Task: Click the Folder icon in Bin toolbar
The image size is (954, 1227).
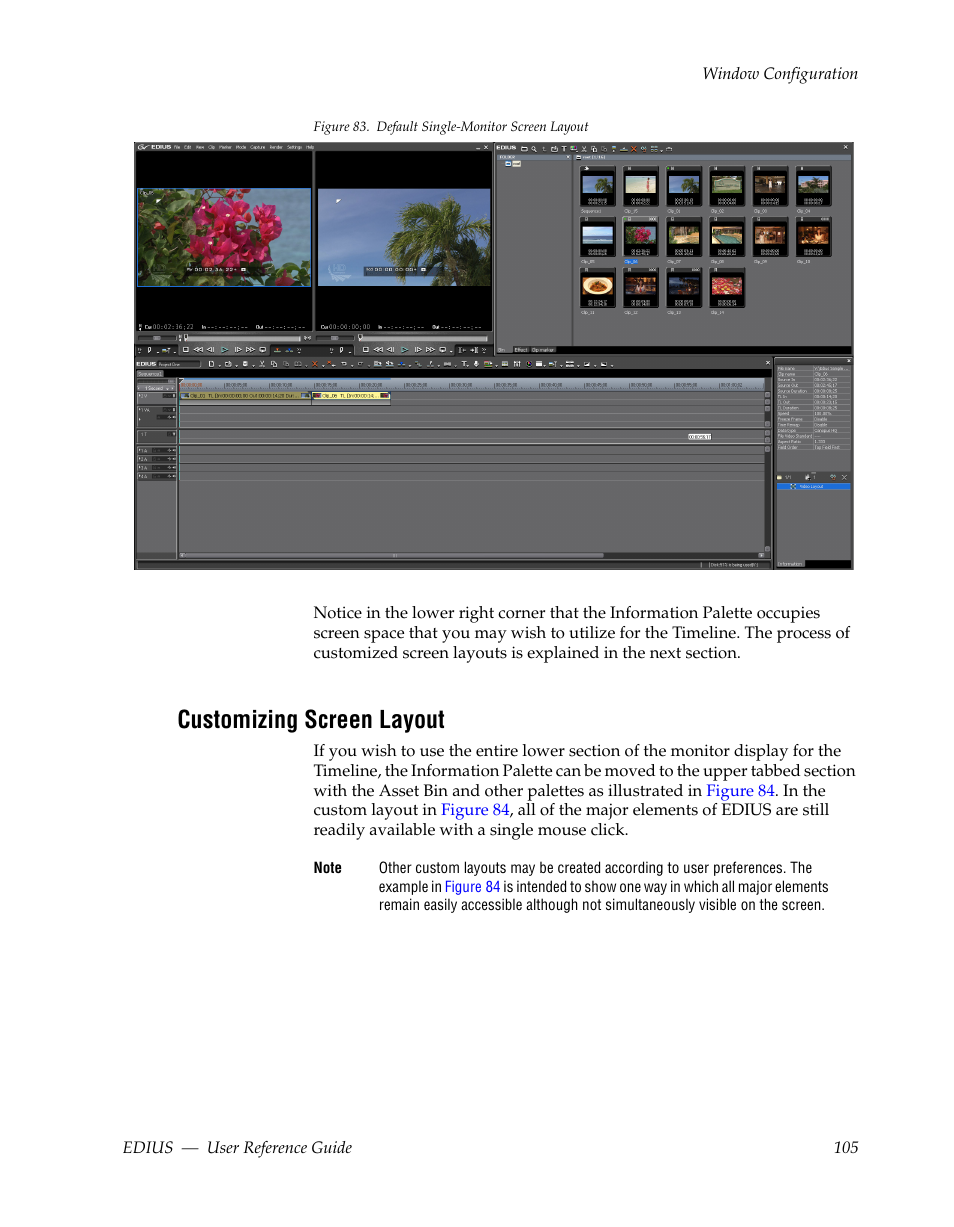Action: [524, 149]
